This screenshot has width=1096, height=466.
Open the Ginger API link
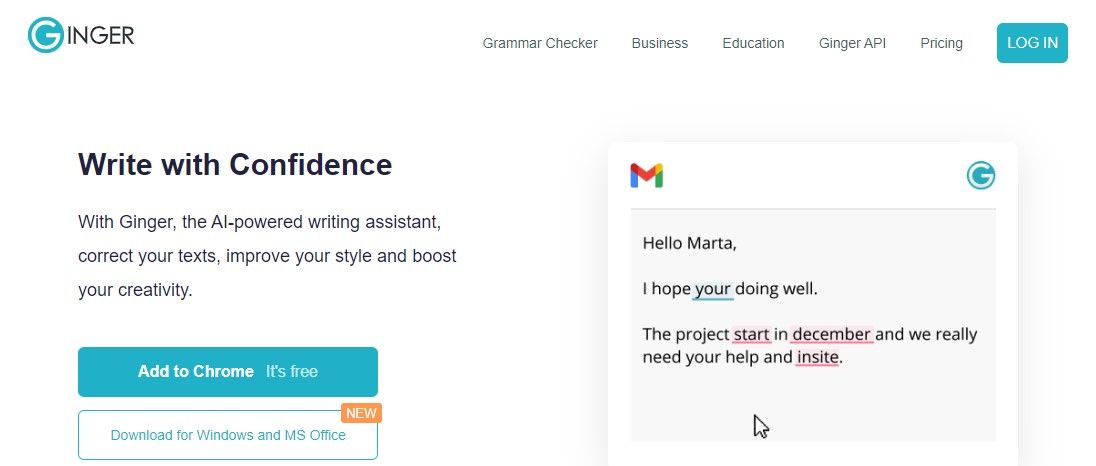coord(852,43)
